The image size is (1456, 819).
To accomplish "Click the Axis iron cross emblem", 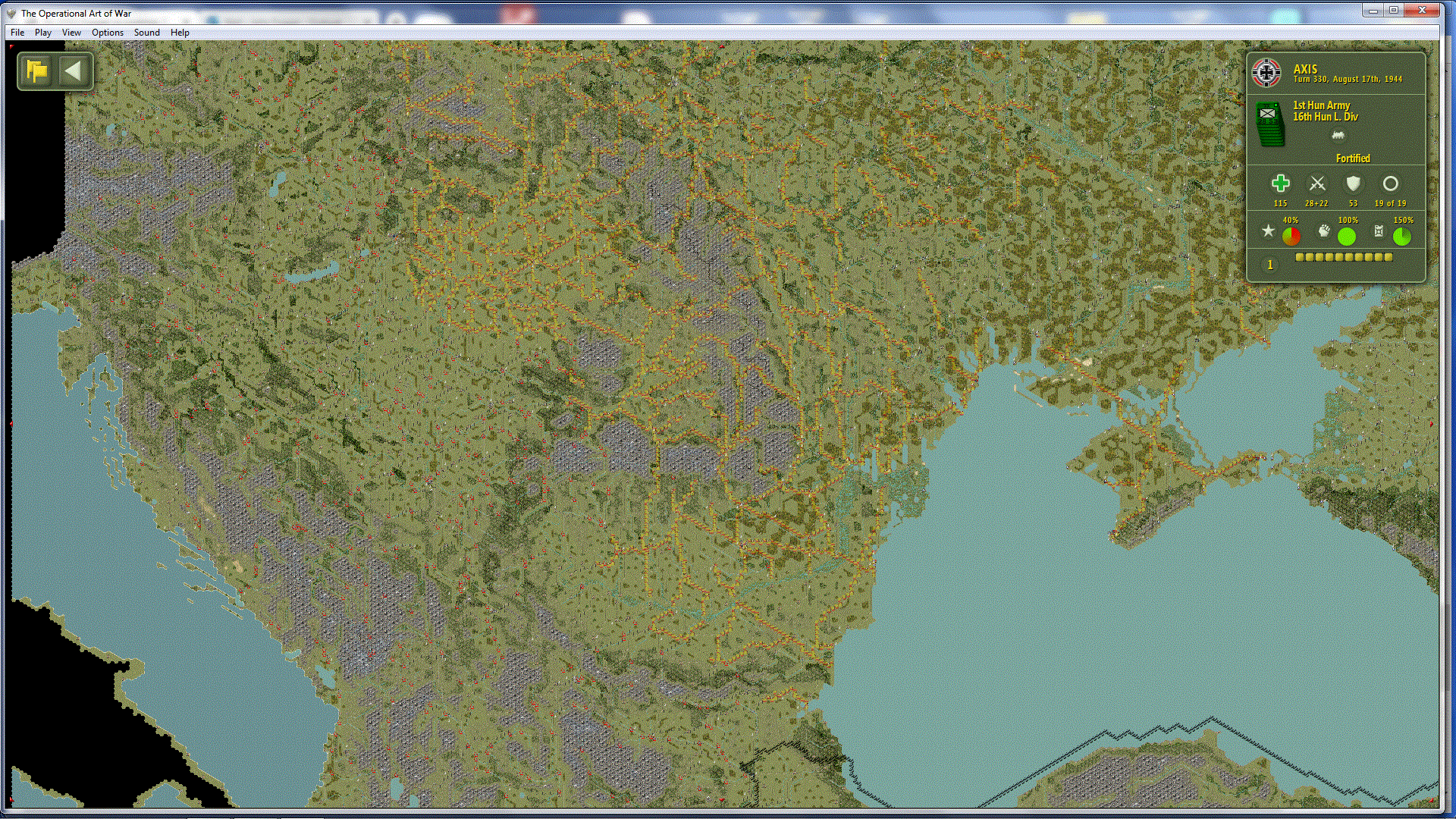I will [x=1266, y=73].
